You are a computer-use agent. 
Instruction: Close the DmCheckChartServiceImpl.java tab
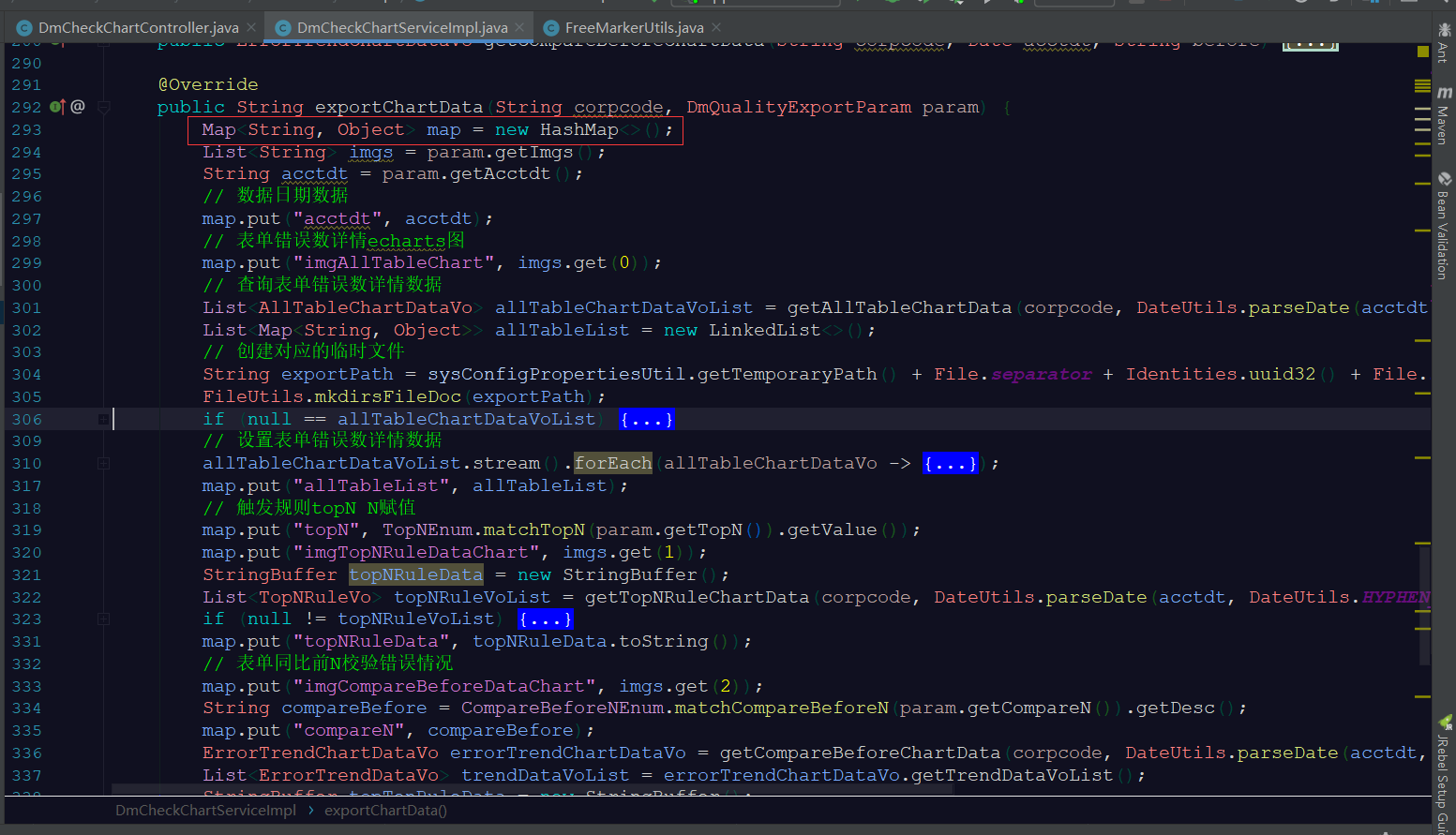[x=518, y=27]
